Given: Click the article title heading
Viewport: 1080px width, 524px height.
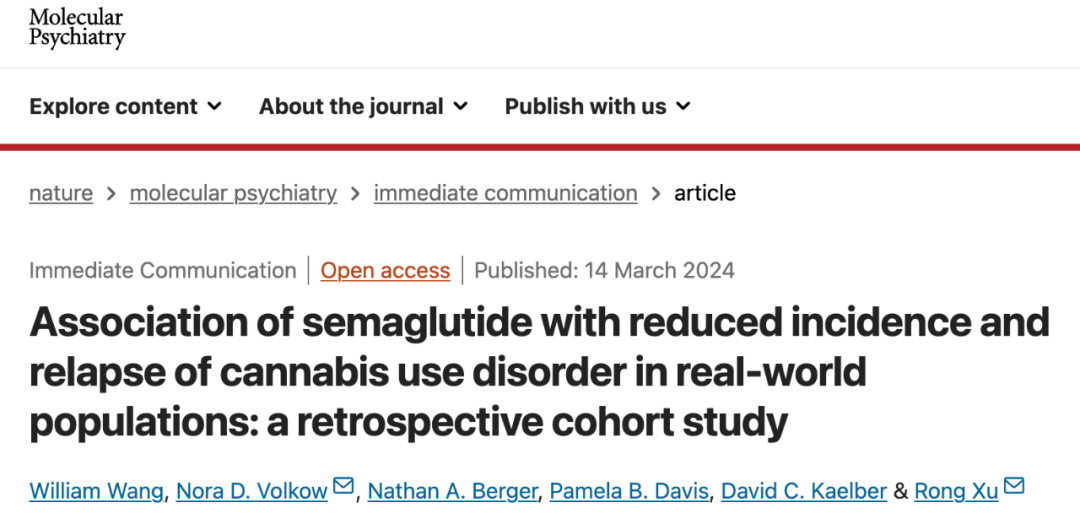Looking at the screenshot, I should point(540,372).
